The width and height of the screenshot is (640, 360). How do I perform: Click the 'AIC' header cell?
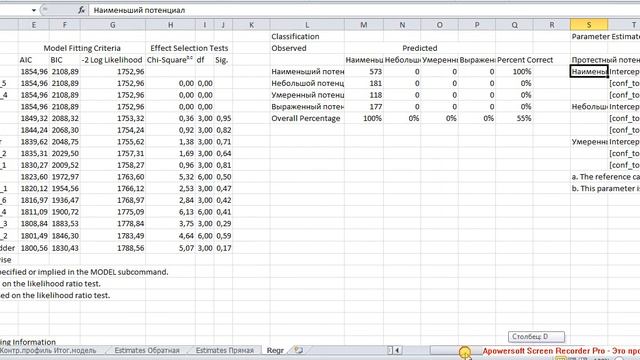coord(26,60)
